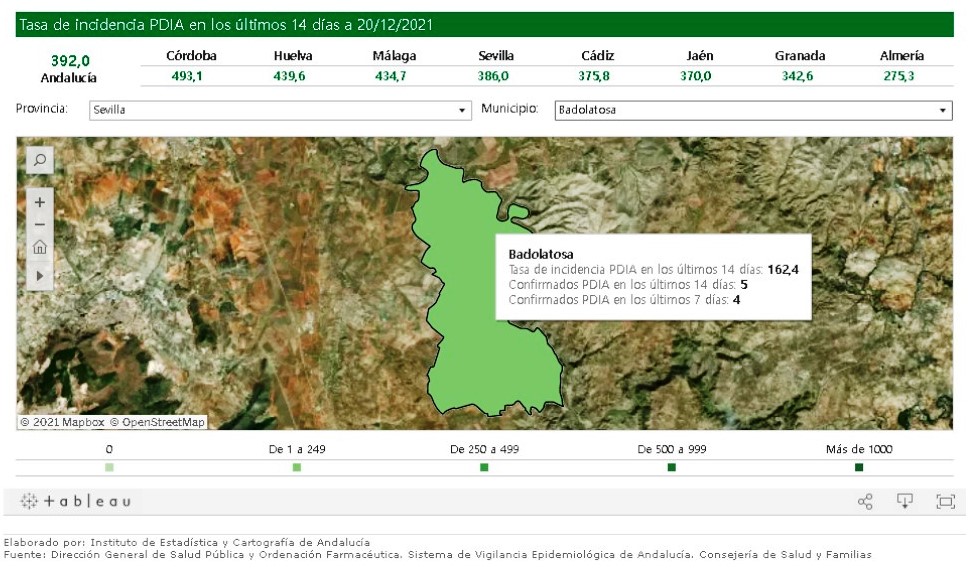Click the Almería incidence value 275,3
977x577 pixels.
pos(898,76)
